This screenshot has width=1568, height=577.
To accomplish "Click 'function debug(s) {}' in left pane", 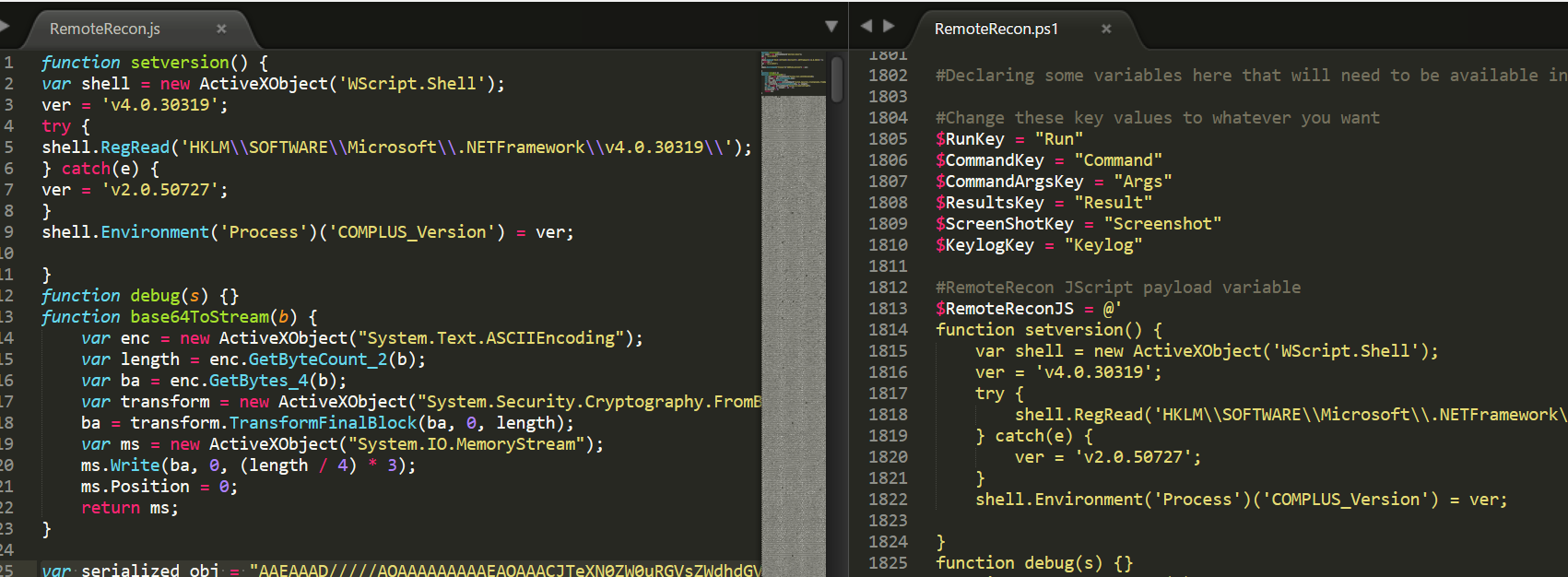I will pyautogui.click(x=140, y=296).
